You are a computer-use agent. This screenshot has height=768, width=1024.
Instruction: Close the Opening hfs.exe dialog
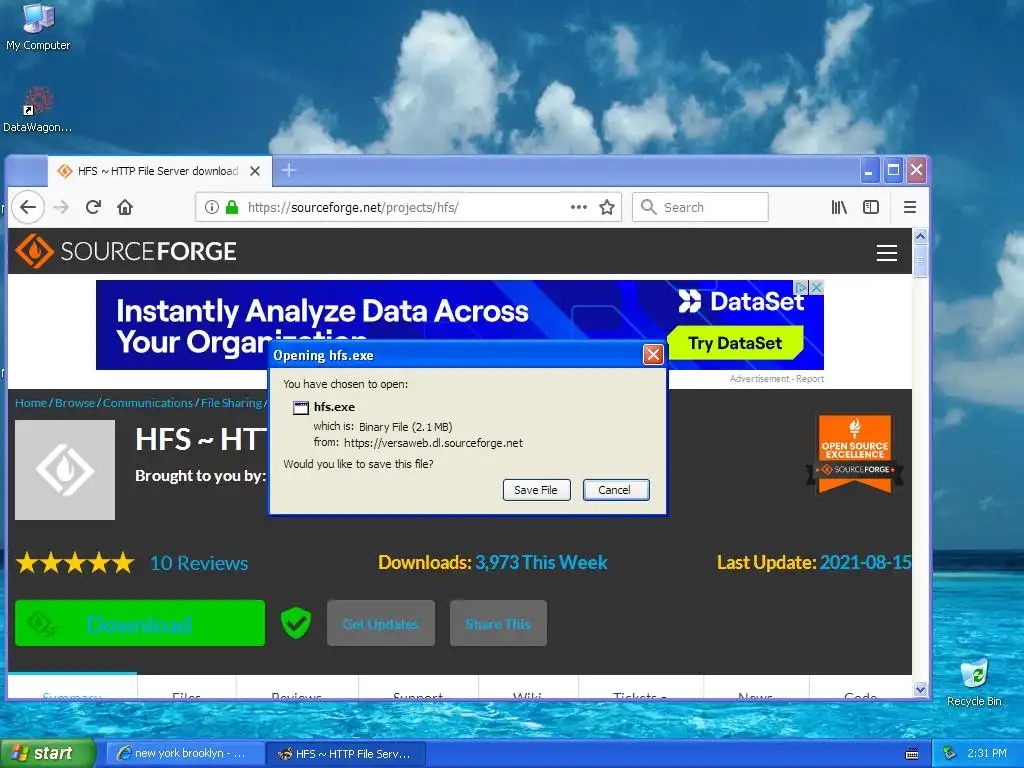[653, 355]
